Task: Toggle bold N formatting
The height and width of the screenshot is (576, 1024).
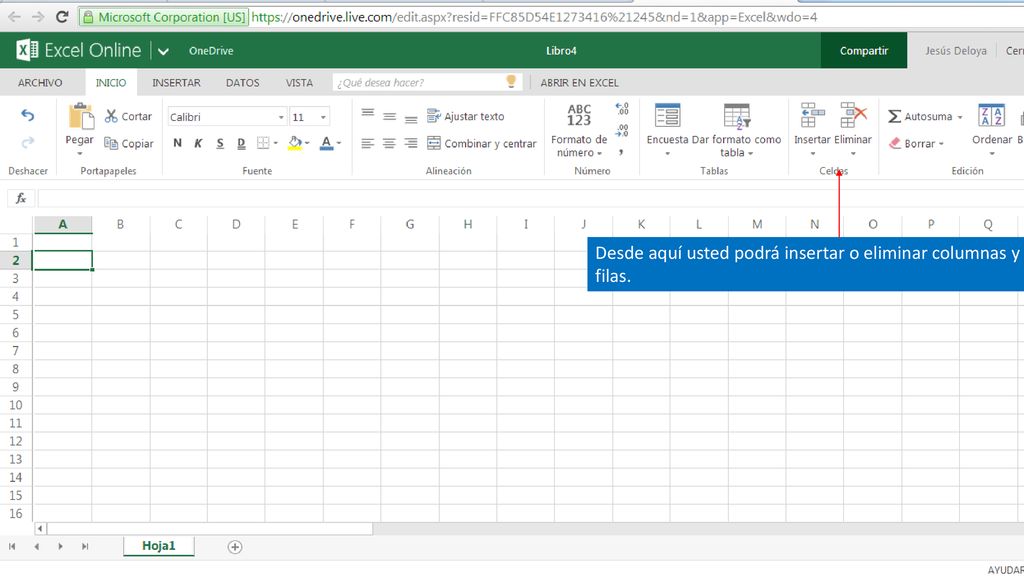Action: coord(177,142)
